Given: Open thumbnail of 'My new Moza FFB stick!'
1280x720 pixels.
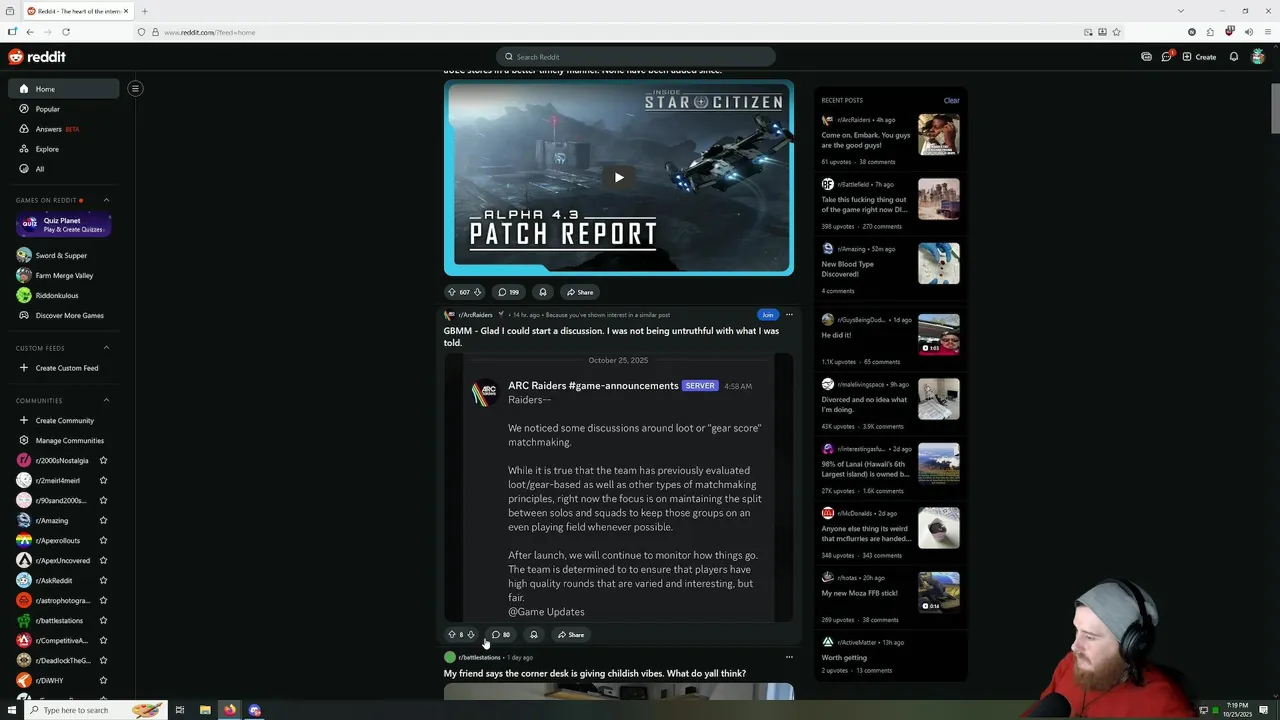Looking at the screenshot, I should pyautogui.click(x=939, y=592).
